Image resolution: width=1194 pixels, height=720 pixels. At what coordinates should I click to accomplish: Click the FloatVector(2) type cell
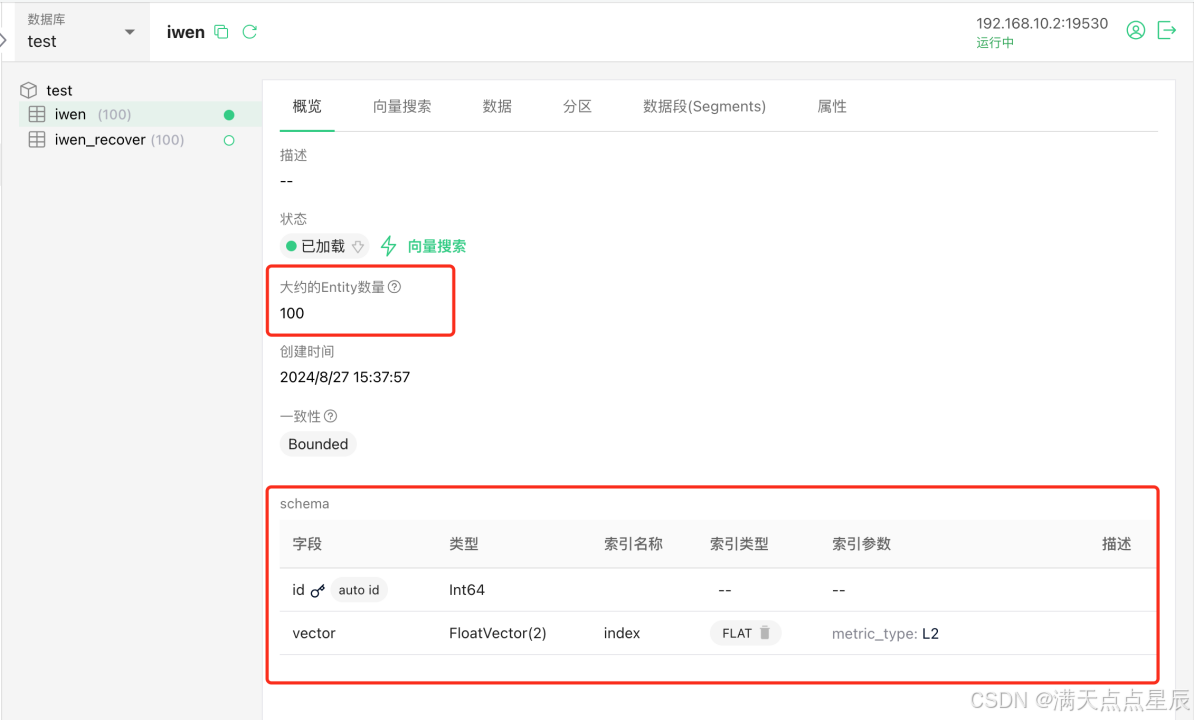(498, 633)
